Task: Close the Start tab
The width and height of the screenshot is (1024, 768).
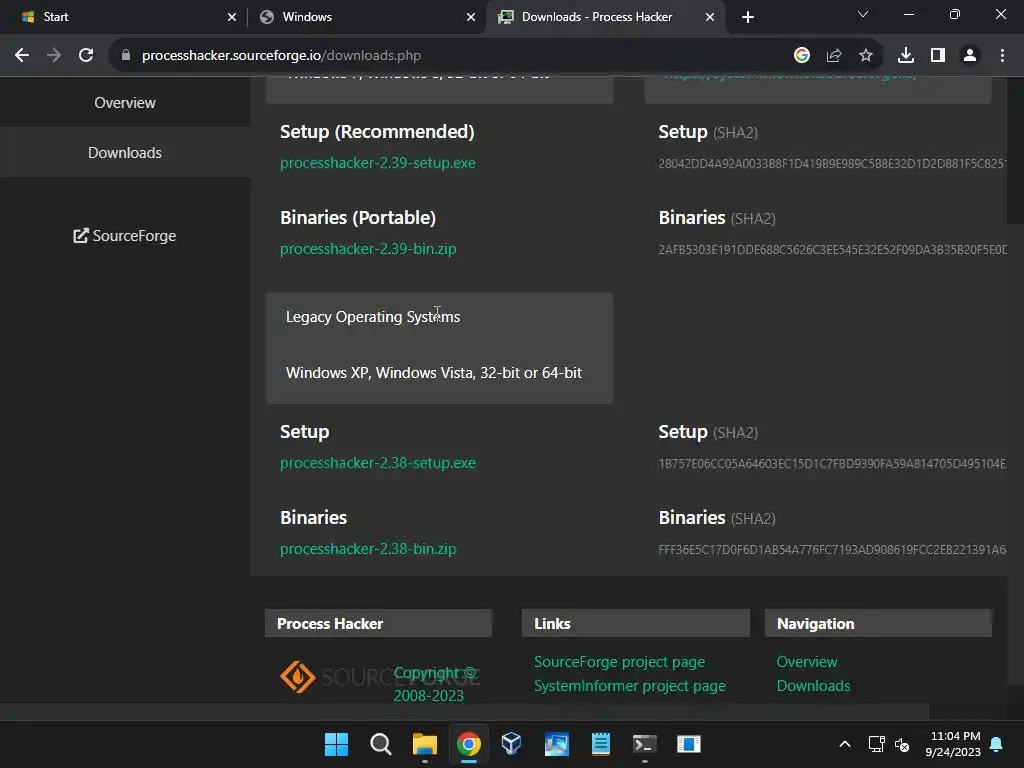Action: pyautogui.click(x=232, y=17)
